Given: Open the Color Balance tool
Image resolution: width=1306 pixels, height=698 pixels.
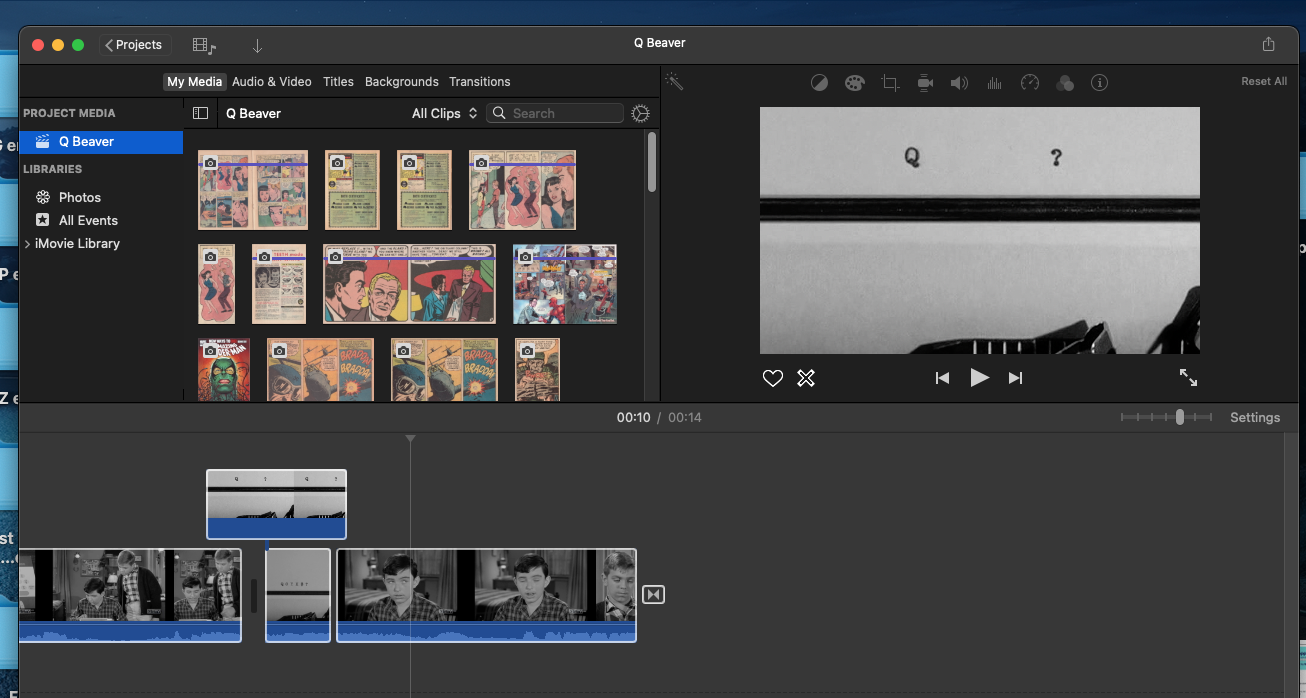Looking at the screenshot, I should tap(819, 83).
